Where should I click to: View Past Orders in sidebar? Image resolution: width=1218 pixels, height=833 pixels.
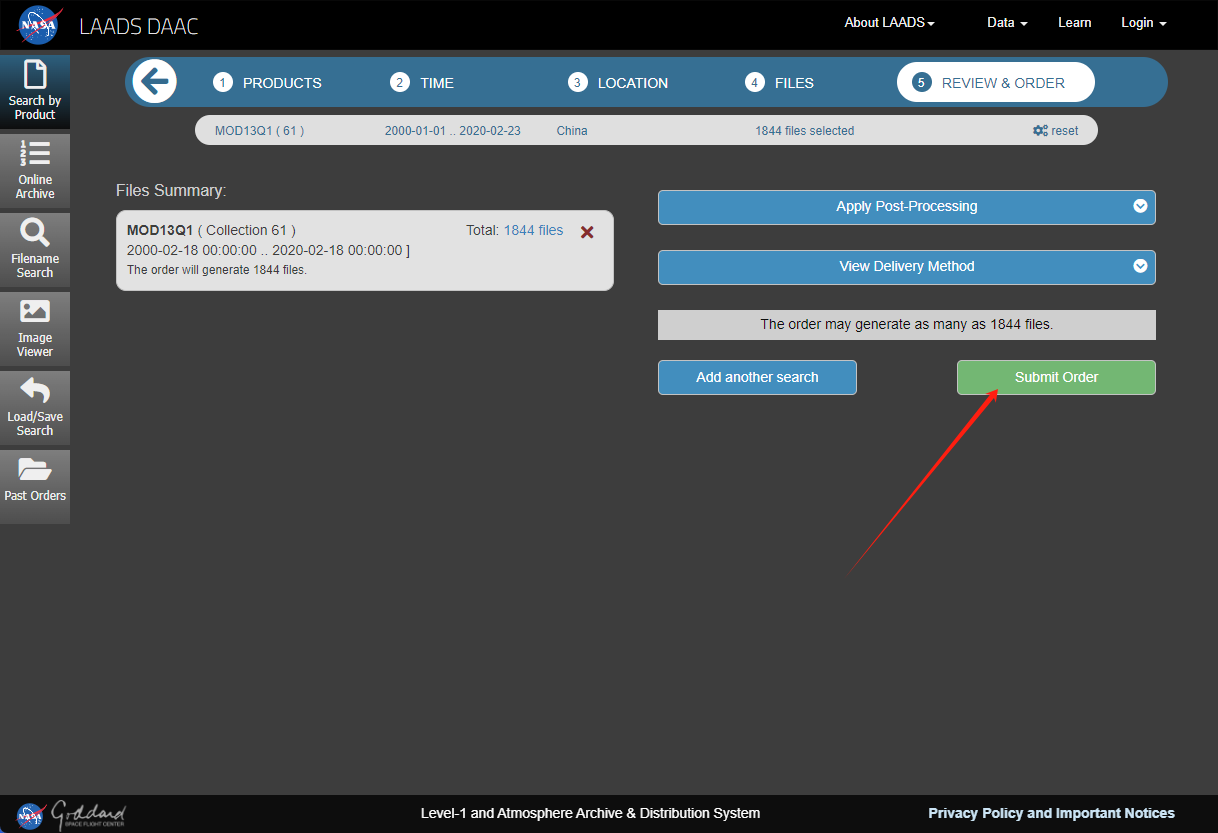[x=35, y=486]
